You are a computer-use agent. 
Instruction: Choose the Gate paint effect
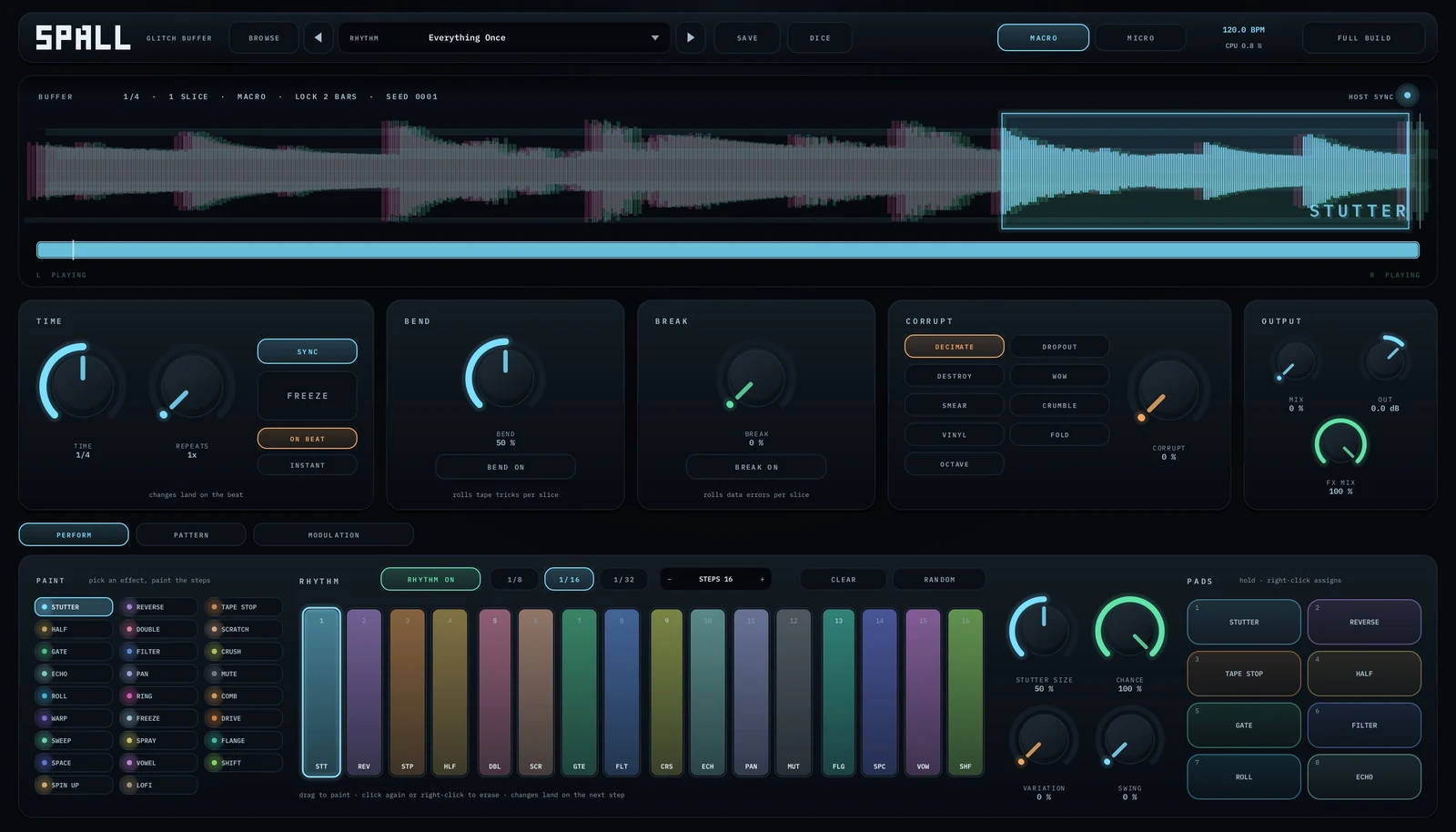click(74, 652)
